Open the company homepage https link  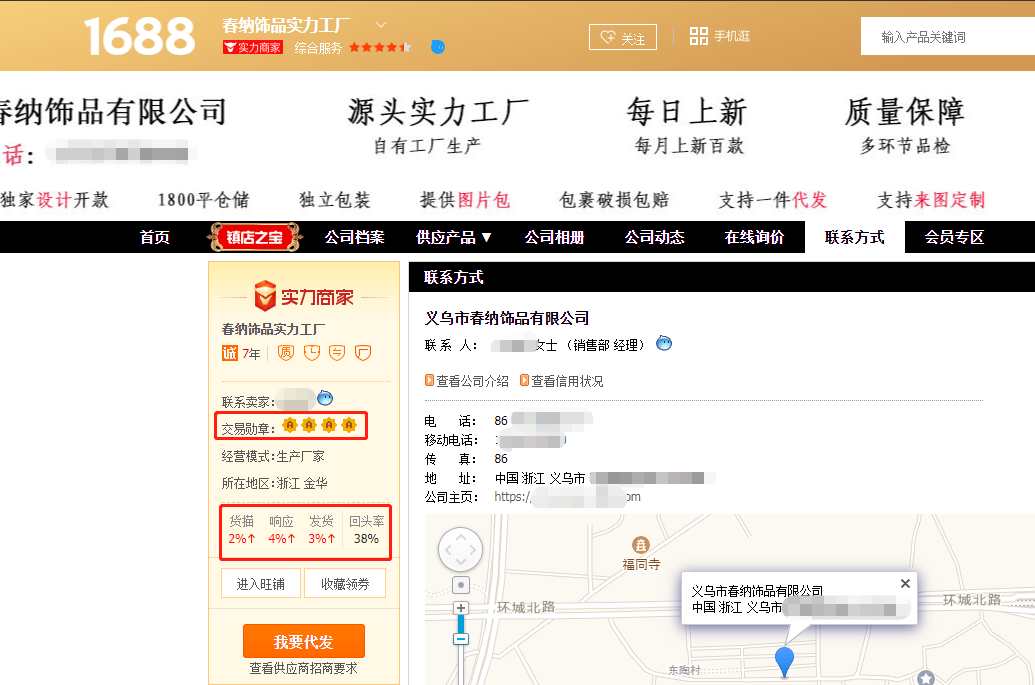567,497
